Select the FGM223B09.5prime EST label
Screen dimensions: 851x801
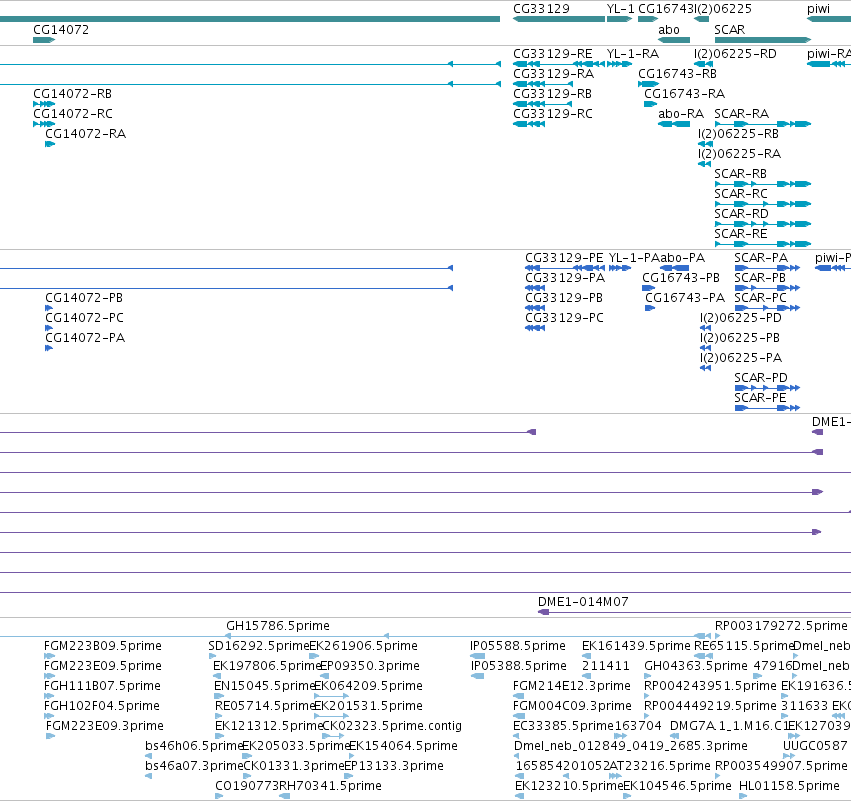[x=103, y=646]
